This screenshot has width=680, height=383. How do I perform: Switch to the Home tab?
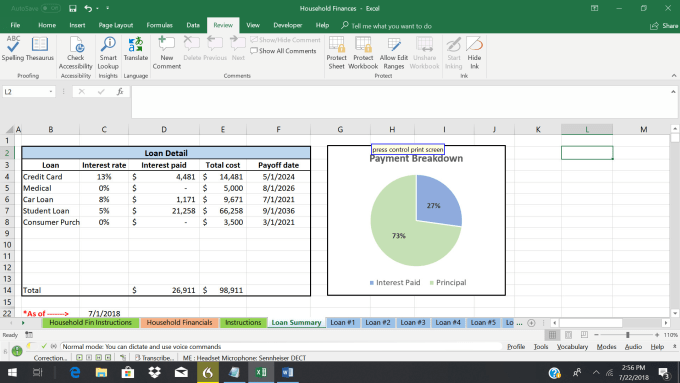coord(47,25)
